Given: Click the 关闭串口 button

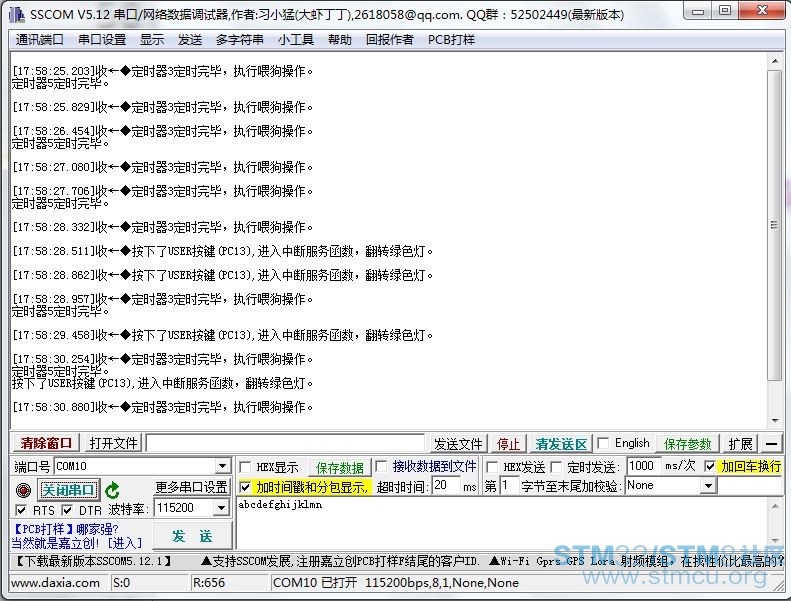Looking at the screenshot, I should tap(69, 490).
